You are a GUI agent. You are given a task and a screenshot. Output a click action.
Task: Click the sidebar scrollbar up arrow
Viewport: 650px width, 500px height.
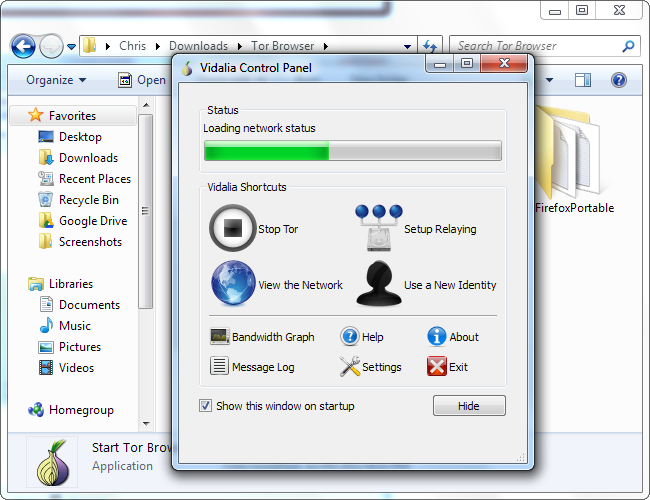[x=146, y=105]
